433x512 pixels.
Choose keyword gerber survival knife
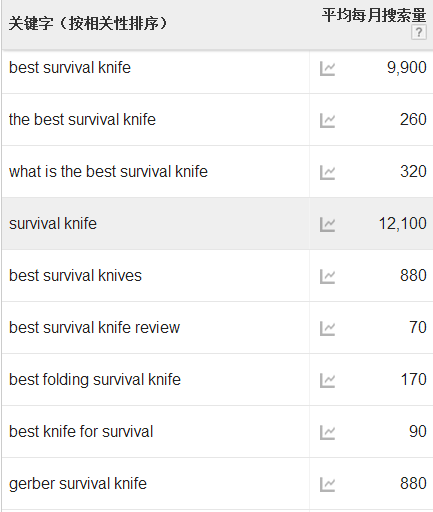click(78, 484)
